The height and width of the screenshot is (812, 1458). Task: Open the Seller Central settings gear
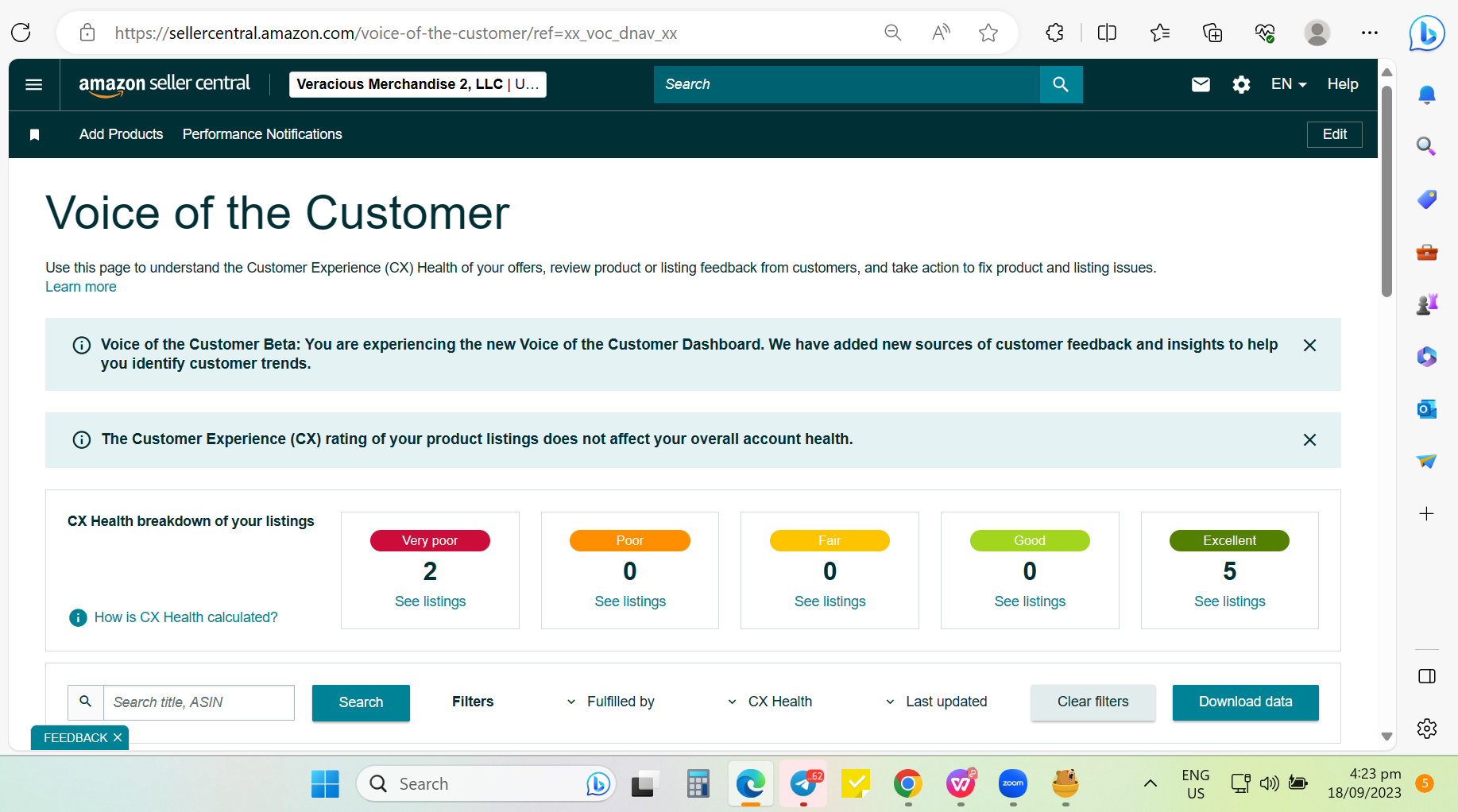pyautogui.click(x=1241, y=84)
